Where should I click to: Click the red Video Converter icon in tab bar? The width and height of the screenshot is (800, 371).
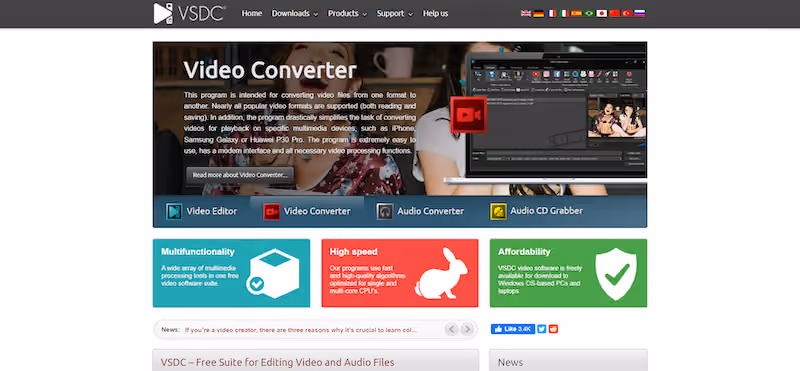271,211
